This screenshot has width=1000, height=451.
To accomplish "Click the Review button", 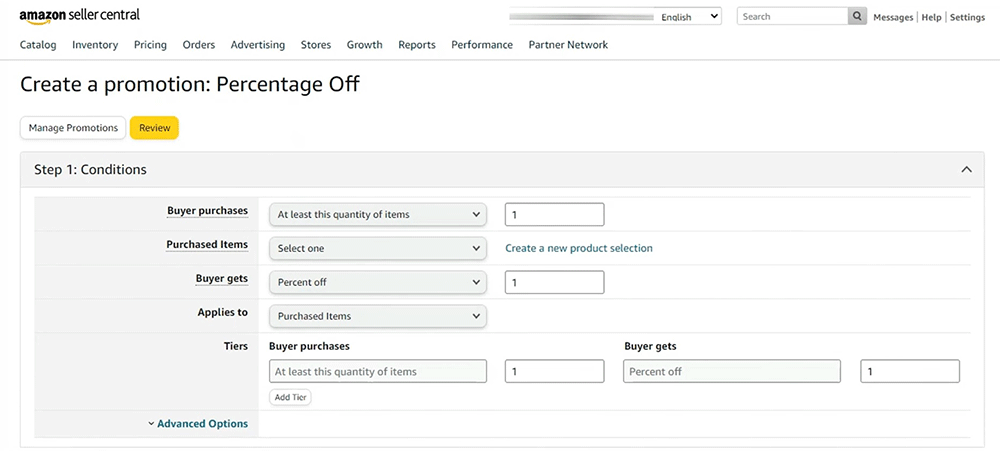I will (x=154, y=128).
